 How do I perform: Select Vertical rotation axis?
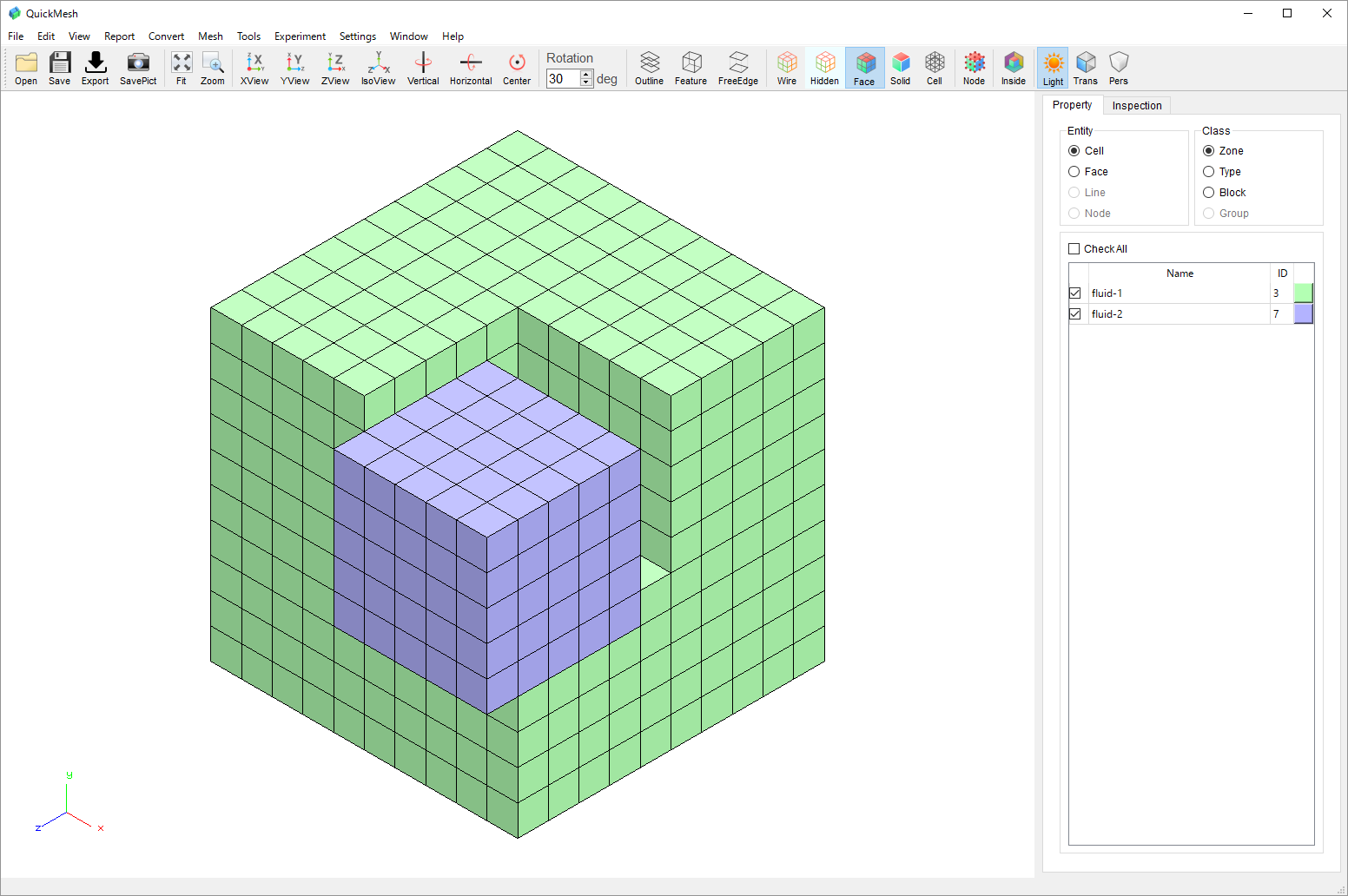click(423, 68)
